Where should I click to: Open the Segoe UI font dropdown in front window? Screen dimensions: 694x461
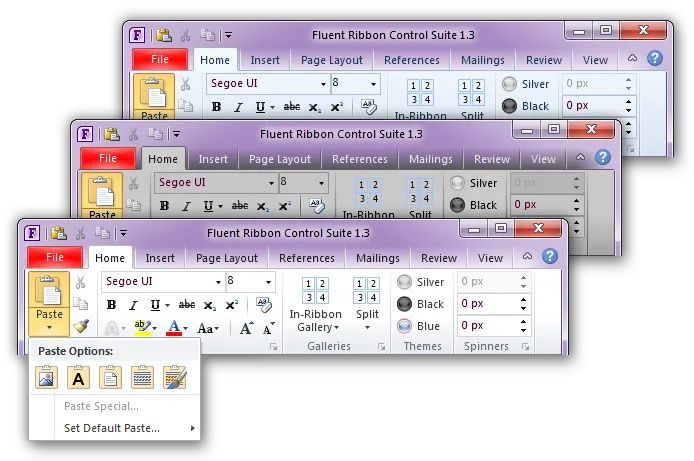click(x=218, y=282)
